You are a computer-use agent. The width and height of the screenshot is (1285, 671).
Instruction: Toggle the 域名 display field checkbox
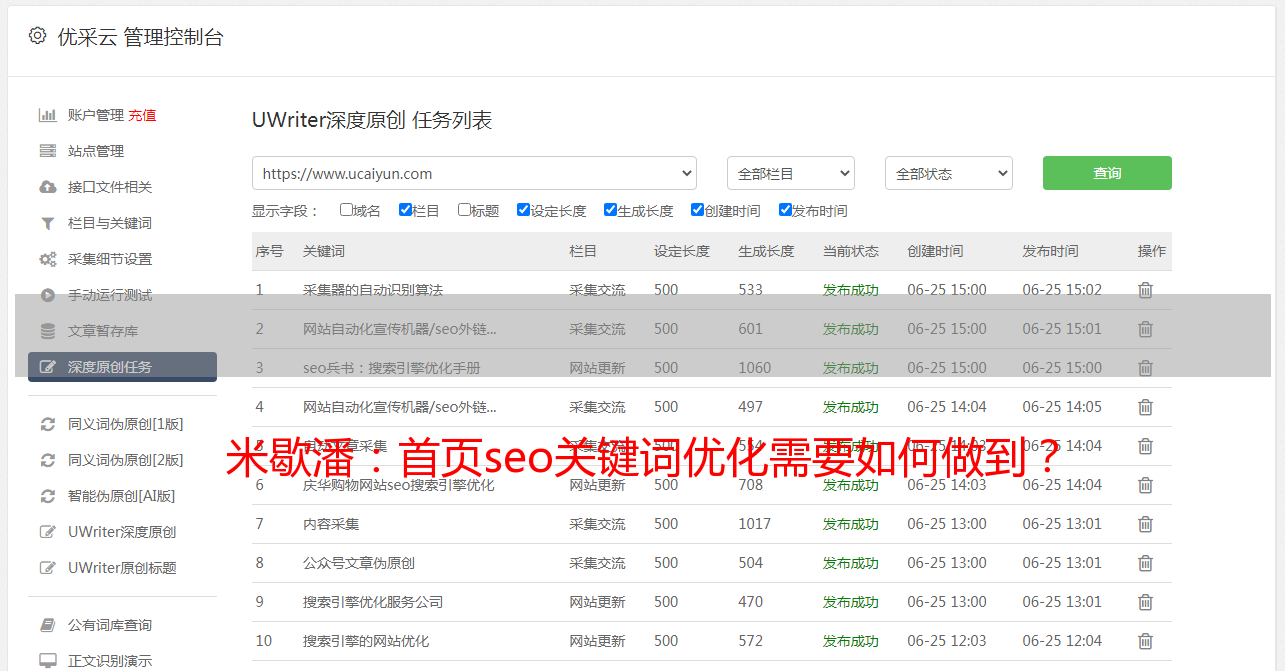pyautogui.click(x=346, y=210)
